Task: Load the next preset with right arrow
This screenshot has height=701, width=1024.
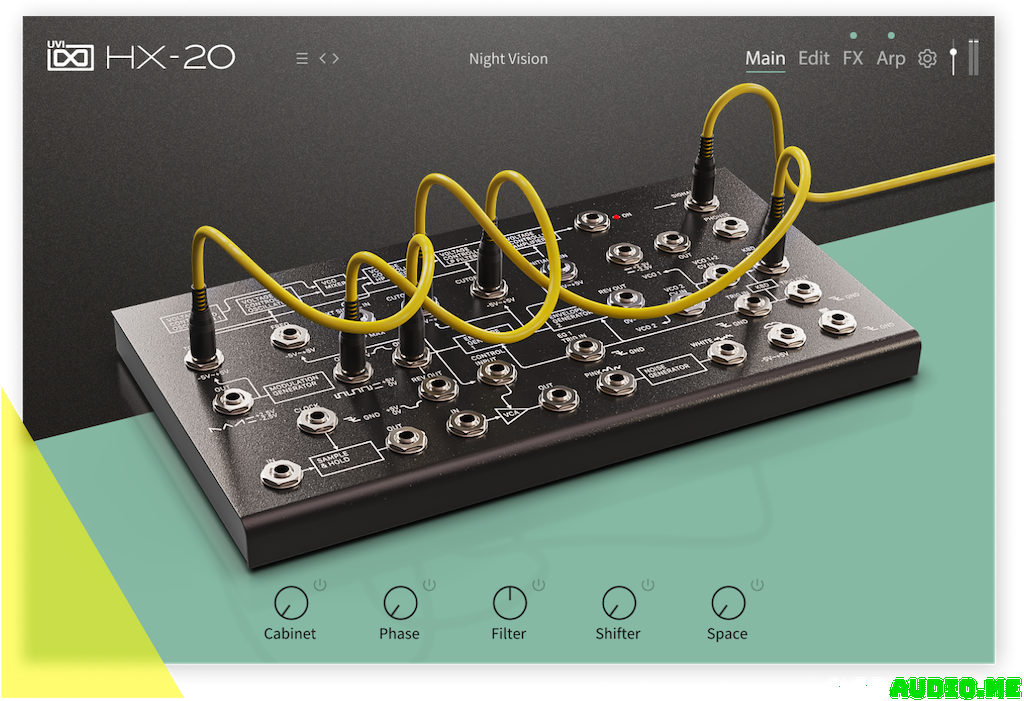Action: 335,58
